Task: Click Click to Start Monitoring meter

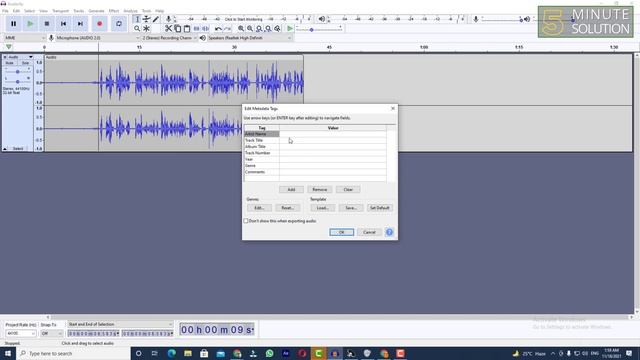Action: pos(244,19)
